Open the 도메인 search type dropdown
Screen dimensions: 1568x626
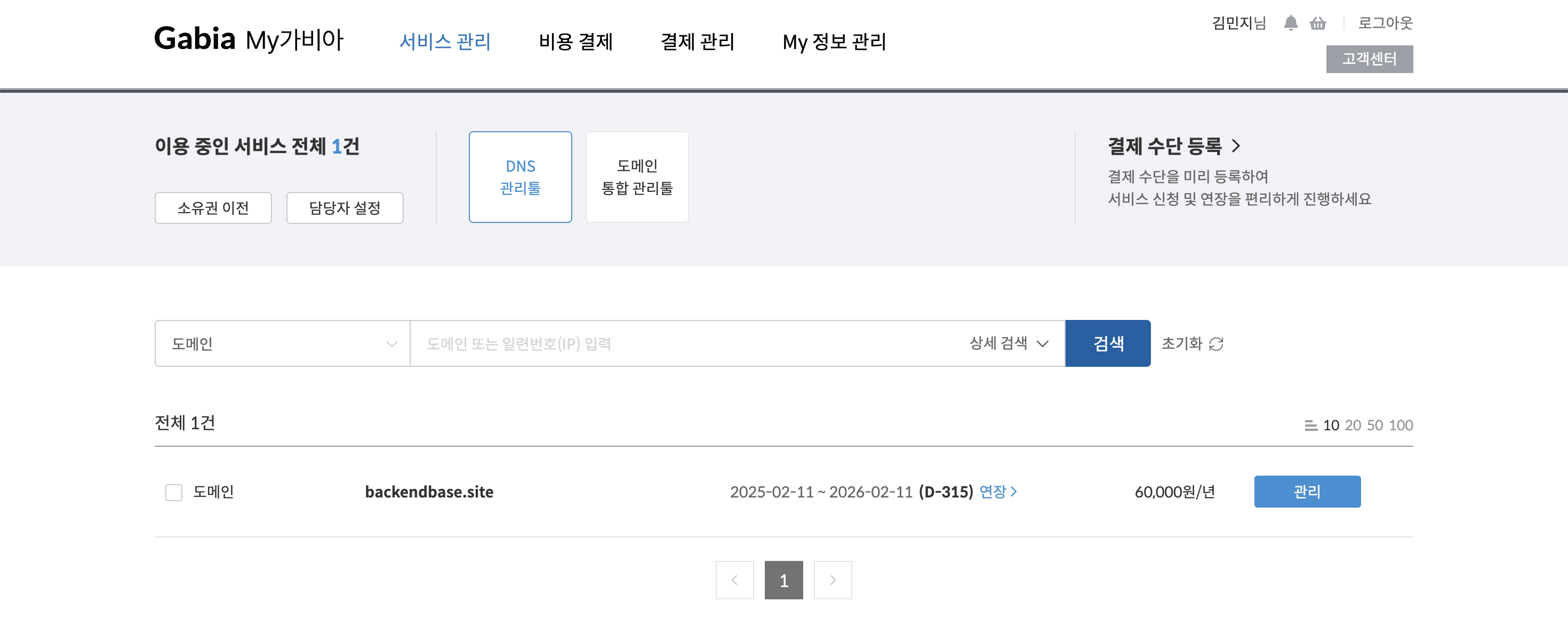coord(283,344)
